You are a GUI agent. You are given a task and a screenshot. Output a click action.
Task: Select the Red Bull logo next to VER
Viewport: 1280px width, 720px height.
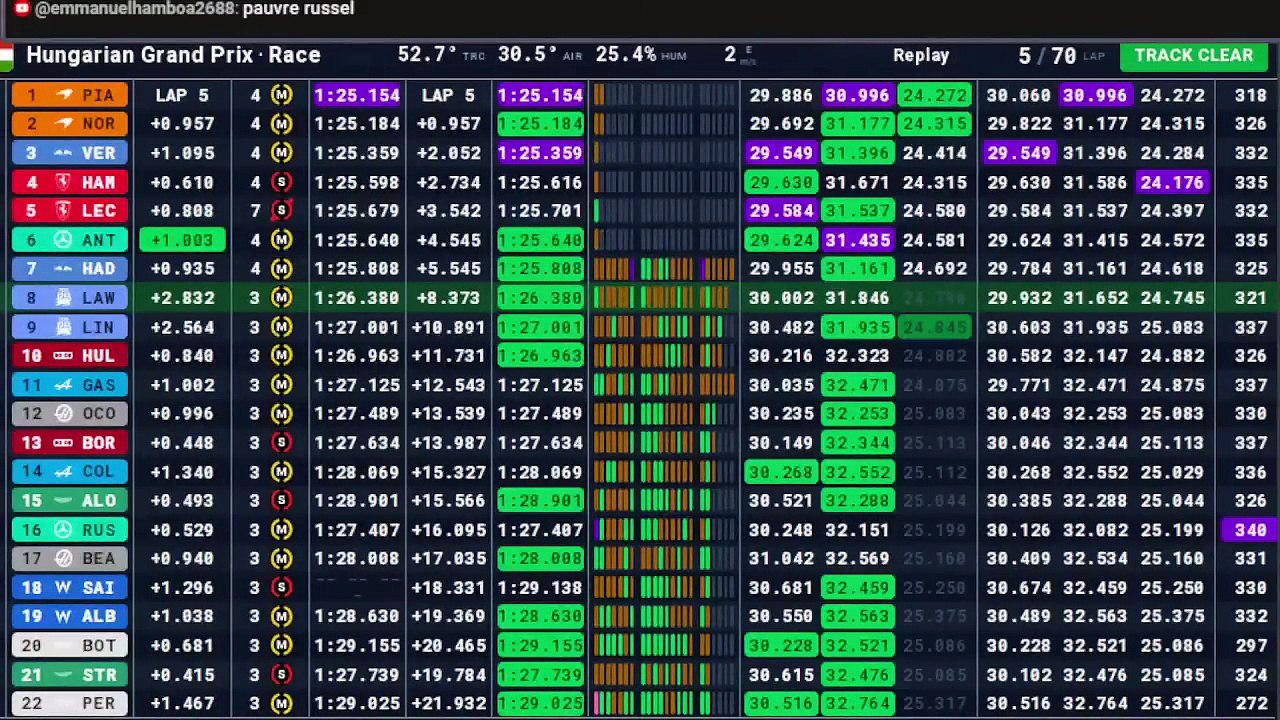pyautogui.click(x=64, y=153)
